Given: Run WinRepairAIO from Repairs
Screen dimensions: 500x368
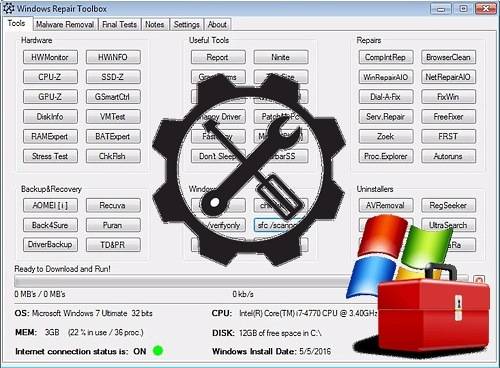Looking at the screenshot, I should coord(386,77).
